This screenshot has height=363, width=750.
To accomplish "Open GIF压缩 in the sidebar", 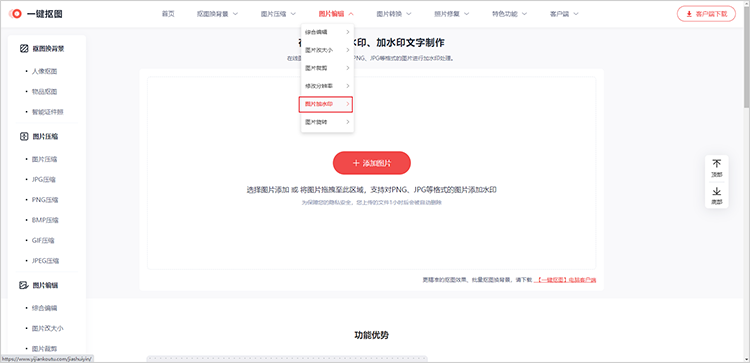I will pyautogui.click(x=43, y=241).
